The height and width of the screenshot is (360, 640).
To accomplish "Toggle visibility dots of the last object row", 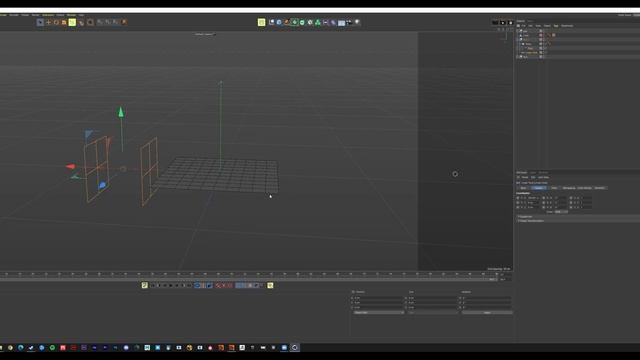I will coord(541,57).
